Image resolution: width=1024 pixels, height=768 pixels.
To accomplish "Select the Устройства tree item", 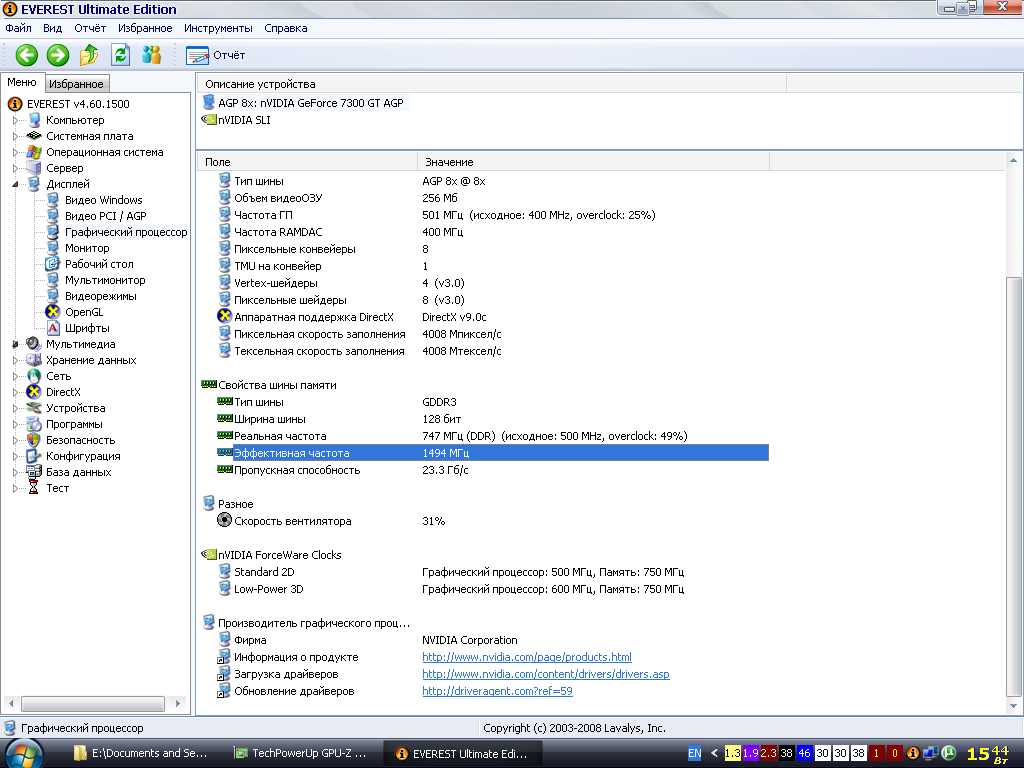I will tap(75, 408).
